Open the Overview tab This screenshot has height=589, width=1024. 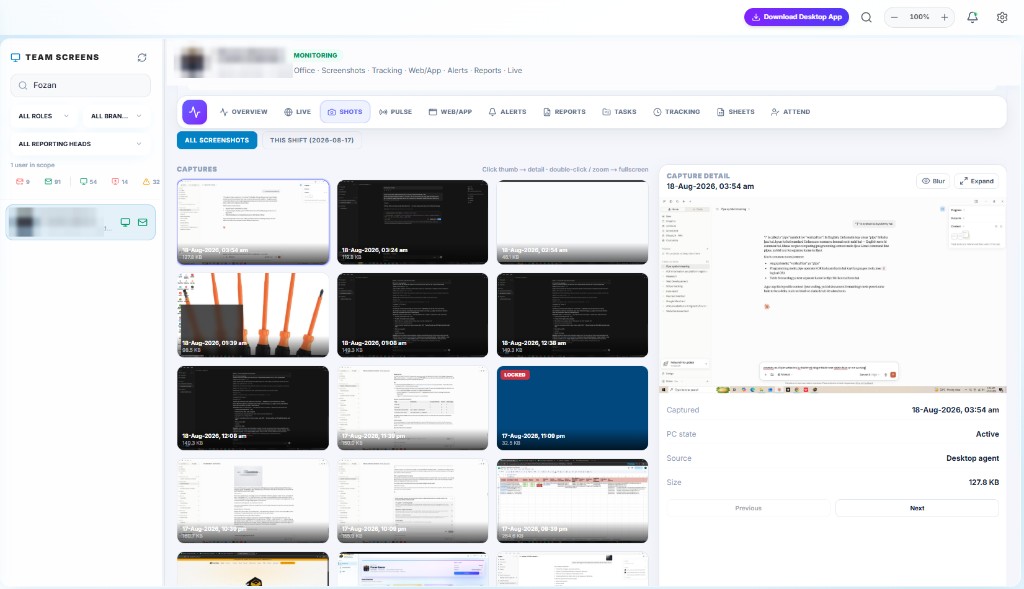[x=244, y=112]
